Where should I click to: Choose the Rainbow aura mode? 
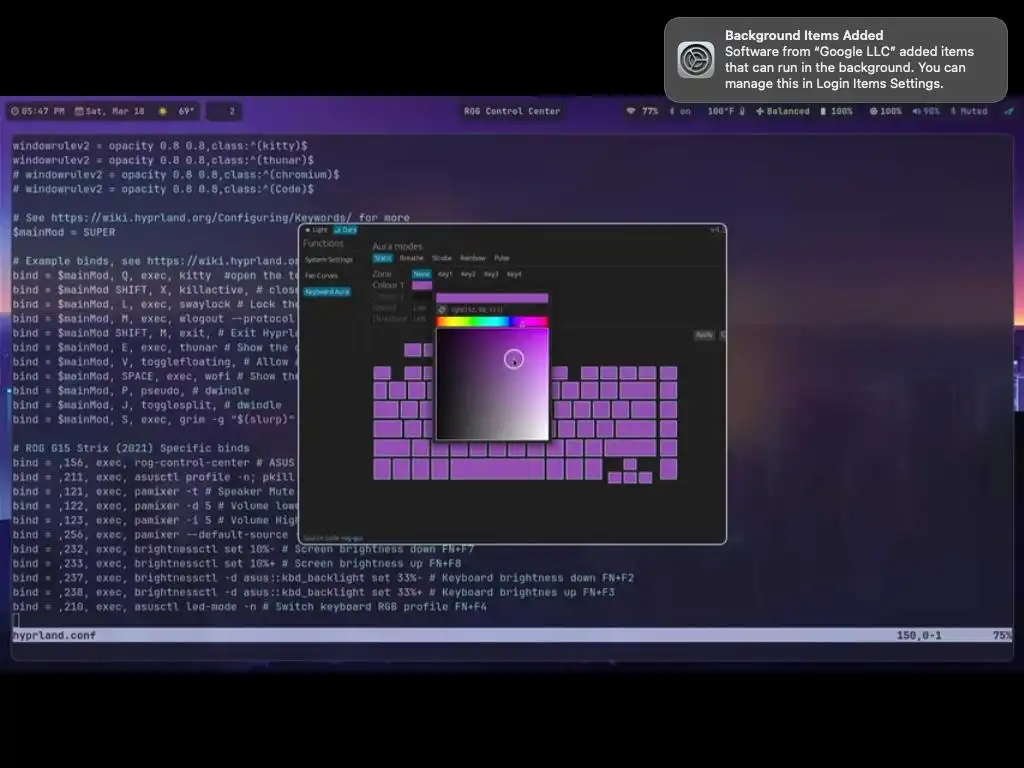point(473,258)
